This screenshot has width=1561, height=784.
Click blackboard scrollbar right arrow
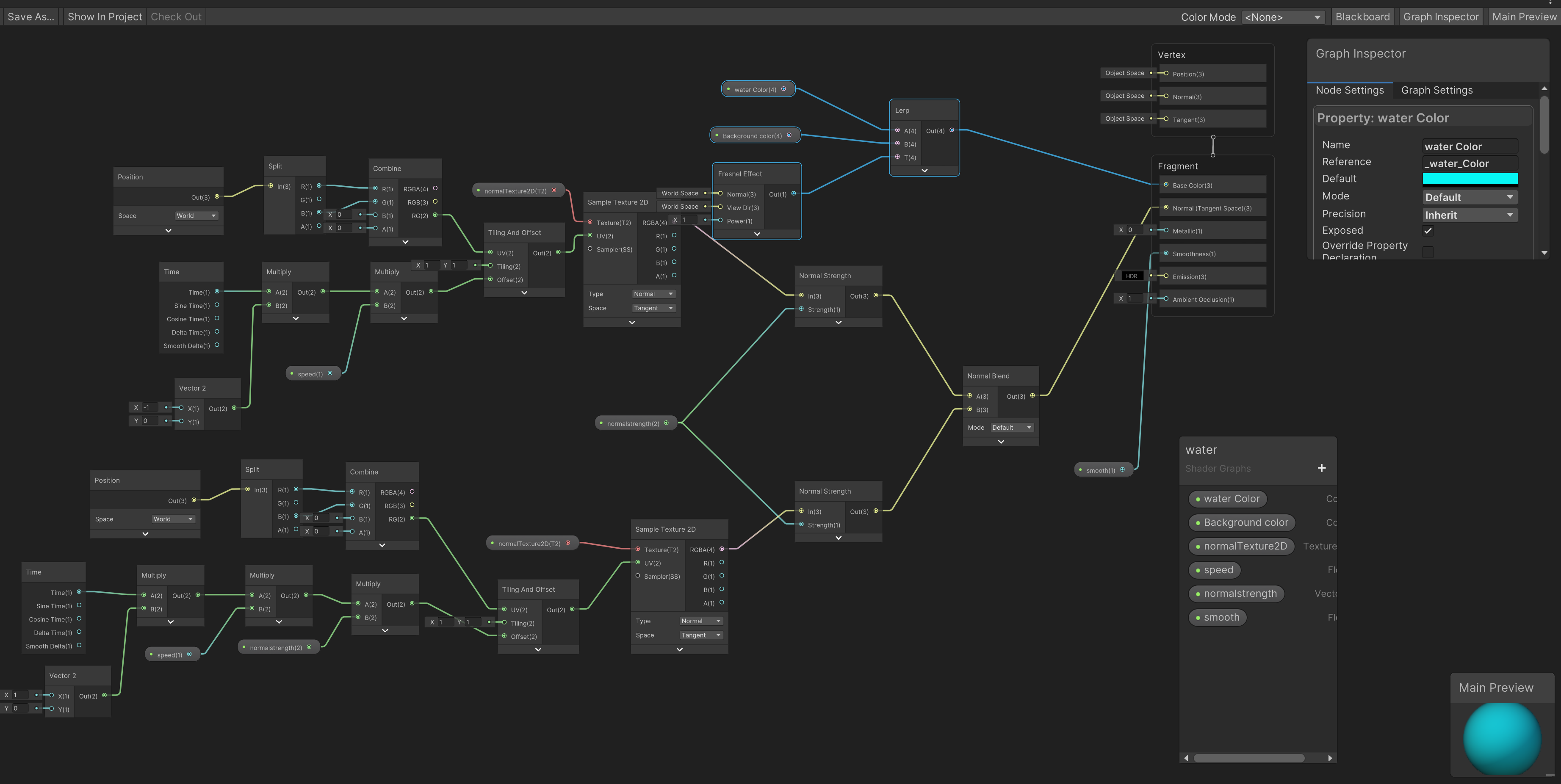coord(1329,758)
